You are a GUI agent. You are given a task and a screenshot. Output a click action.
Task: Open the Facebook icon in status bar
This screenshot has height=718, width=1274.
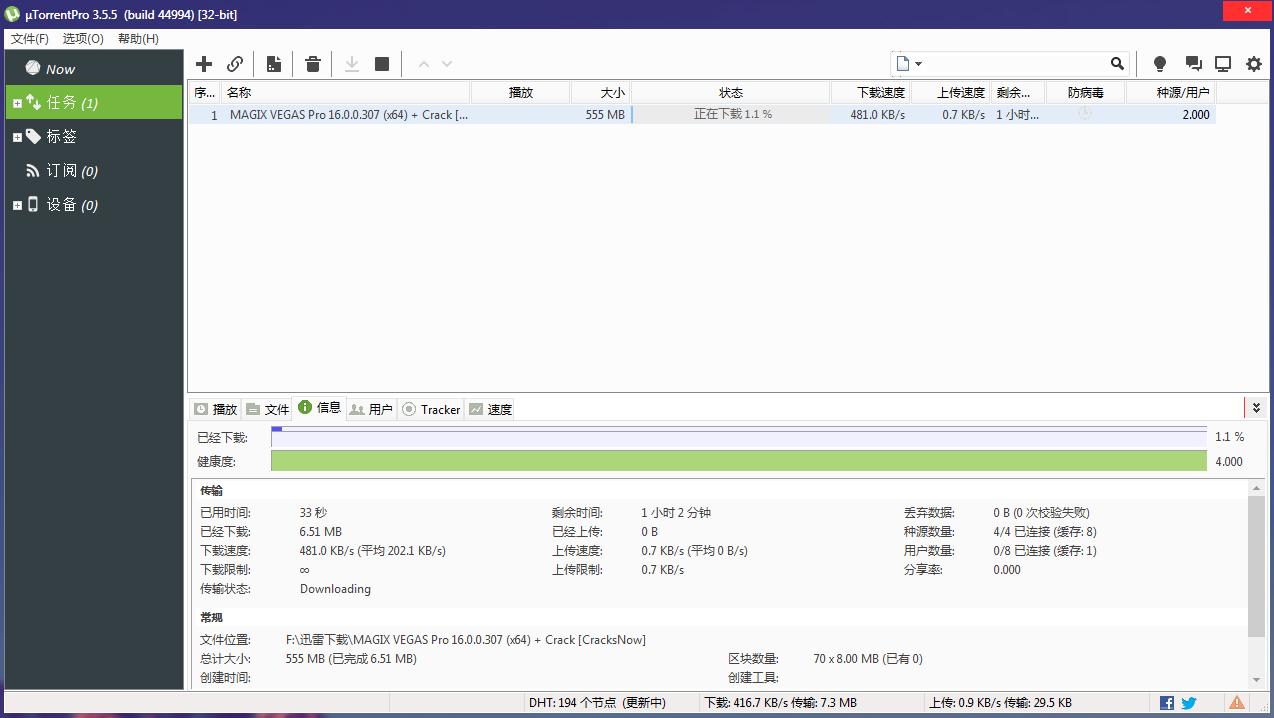pos(1166,702)
